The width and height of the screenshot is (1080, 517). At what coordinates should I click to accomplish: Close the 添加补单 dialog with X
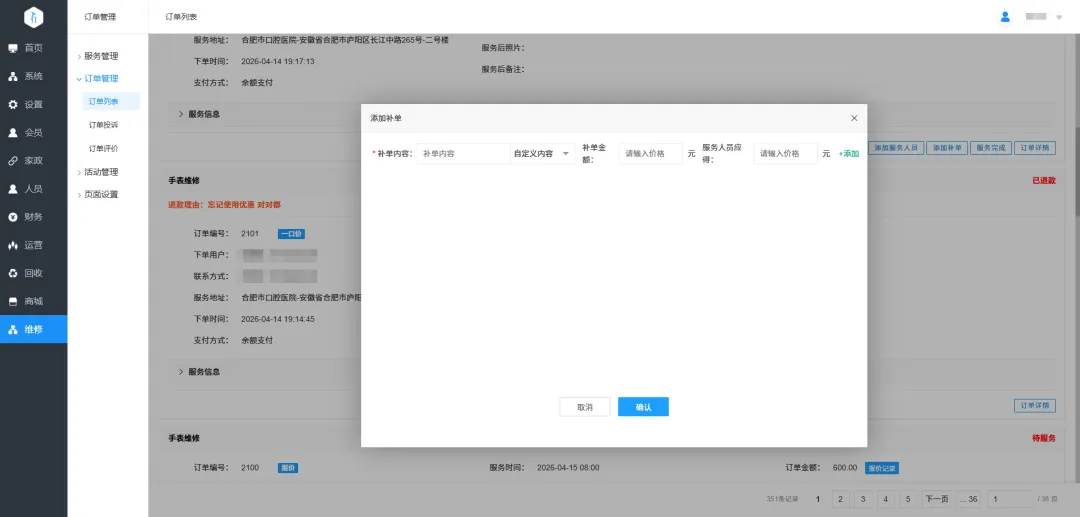pos(853,118)
